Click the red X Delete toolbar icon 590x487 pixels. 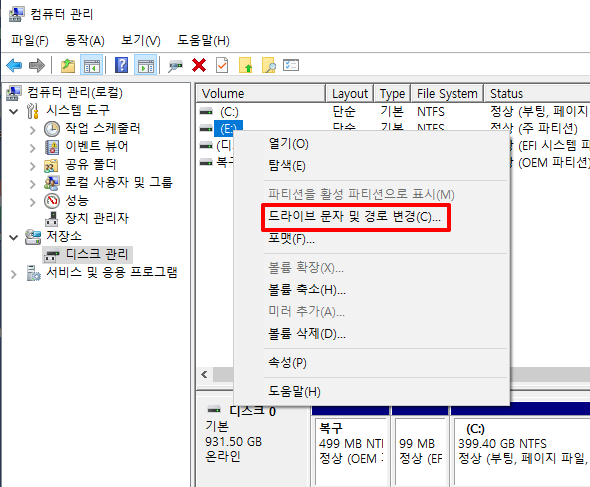coord(199,65)
